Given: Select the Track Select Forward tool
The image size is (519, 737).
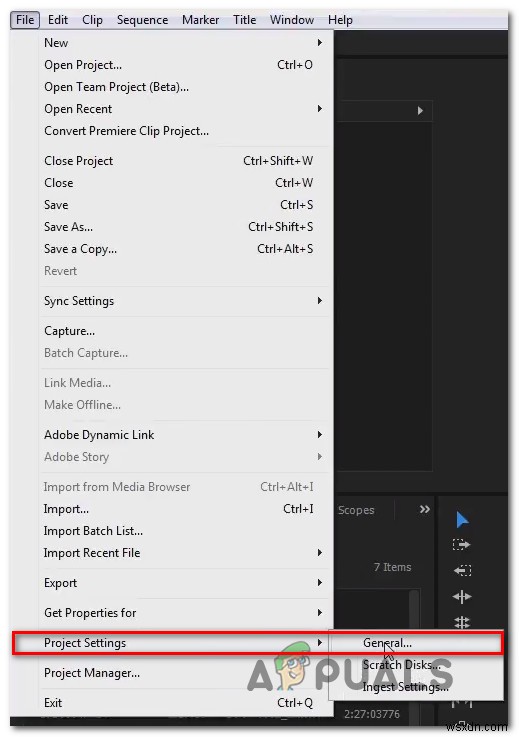Looking at the screenshot, I should [x=462, y=545].
